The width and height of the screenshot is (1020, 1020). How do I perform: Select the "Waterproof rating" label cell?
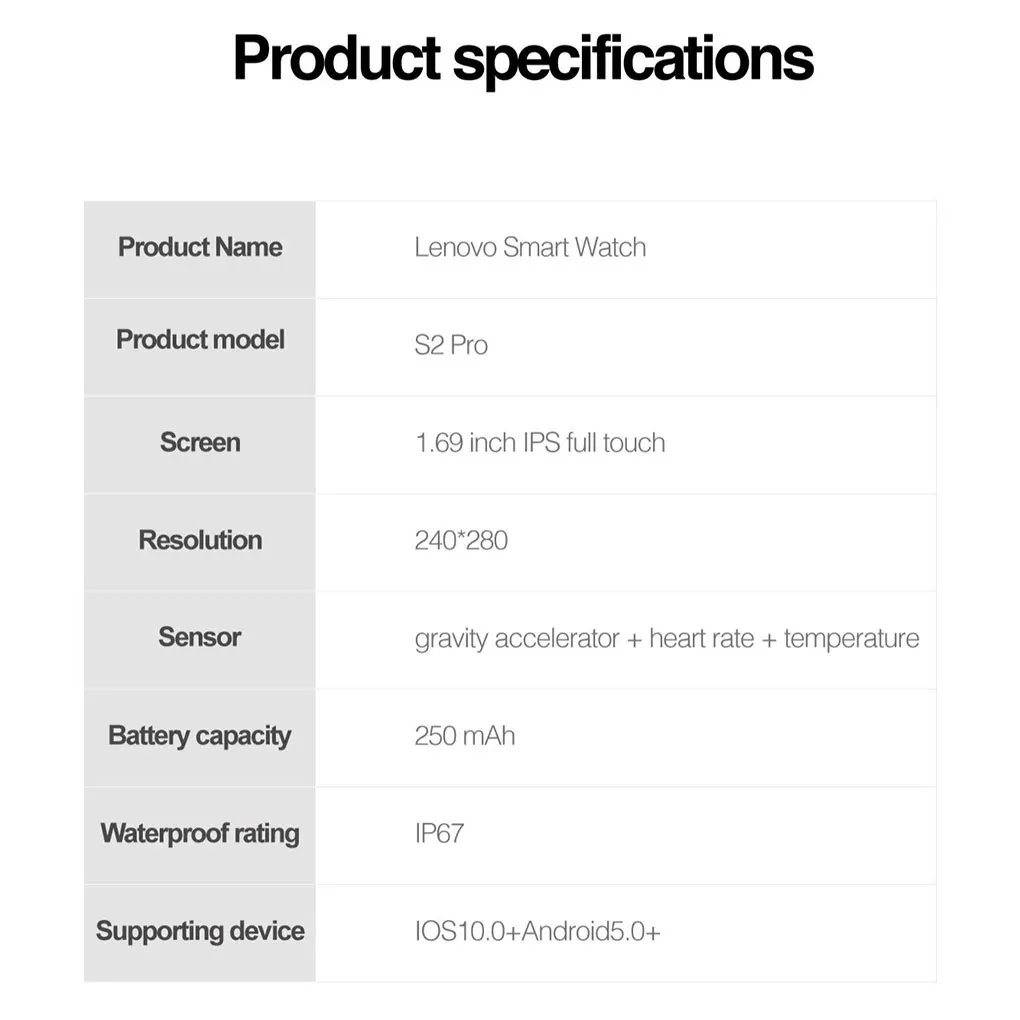(200, 833)
